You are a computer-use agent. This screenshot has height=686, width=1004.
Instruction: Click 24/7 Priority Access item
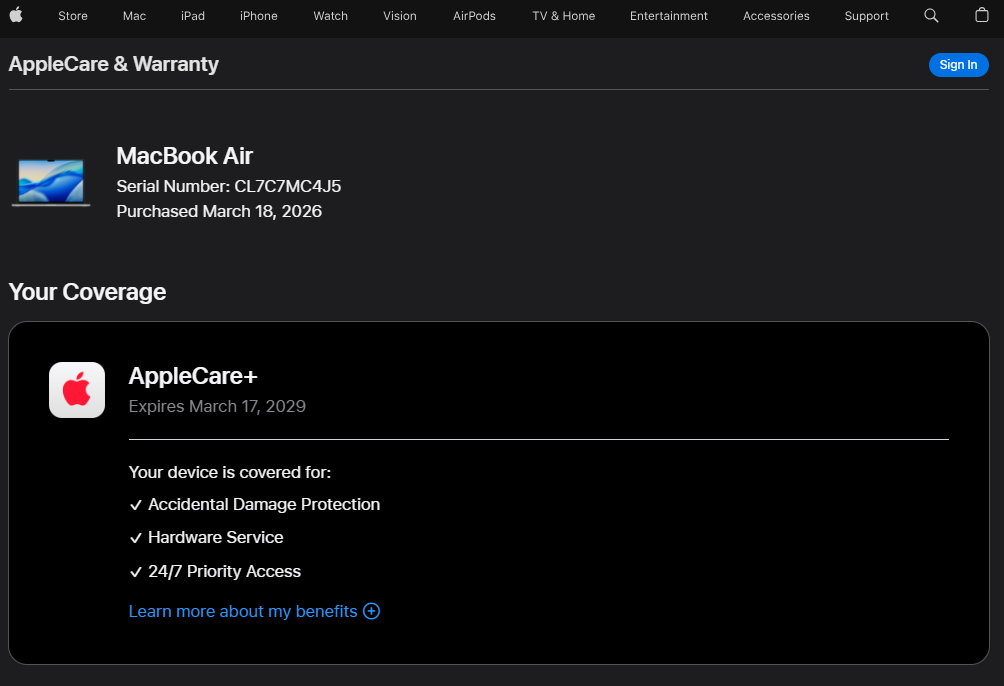(x=215, y=571)
